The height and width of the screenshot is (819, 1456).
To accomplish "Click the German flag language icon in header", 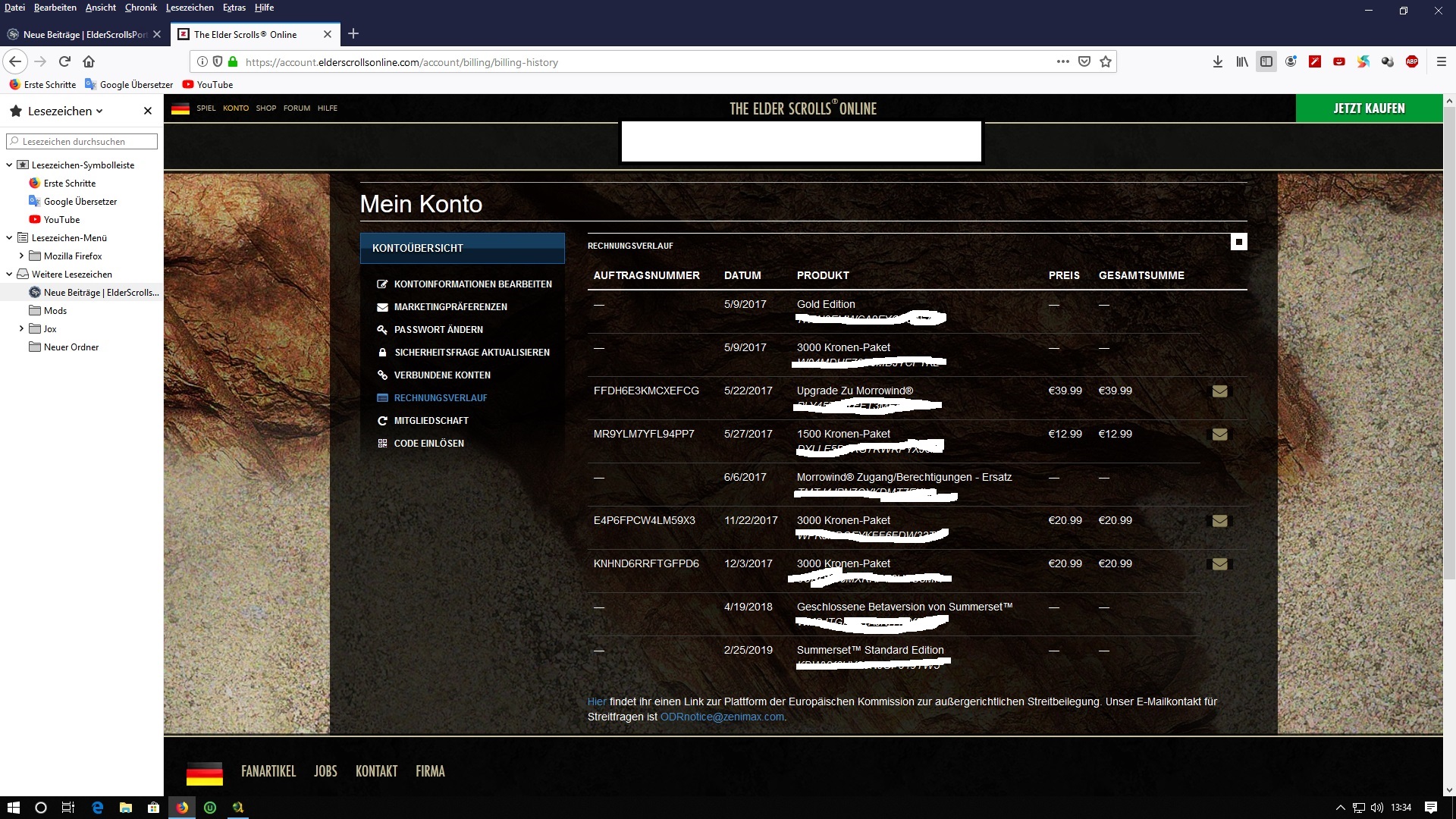I will tap(180, 108).
